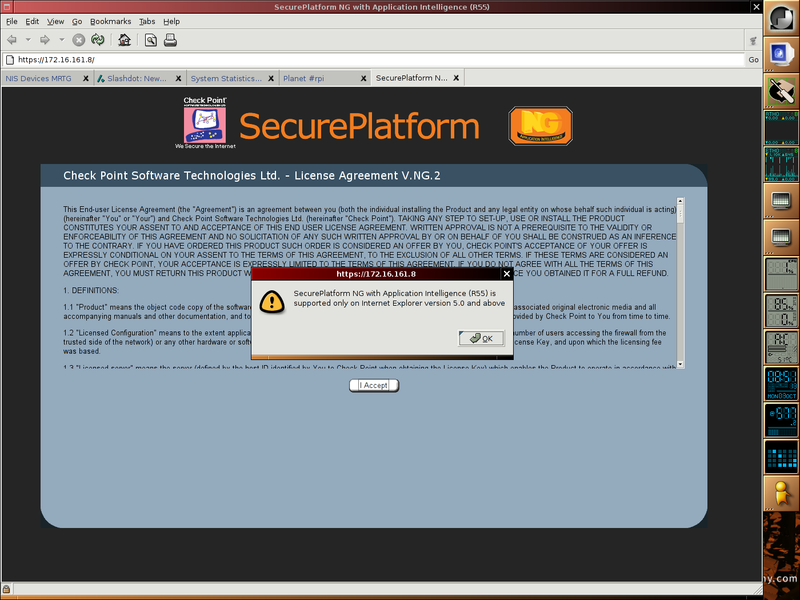Click the CPU load monitor dockapp

[781, 274]
